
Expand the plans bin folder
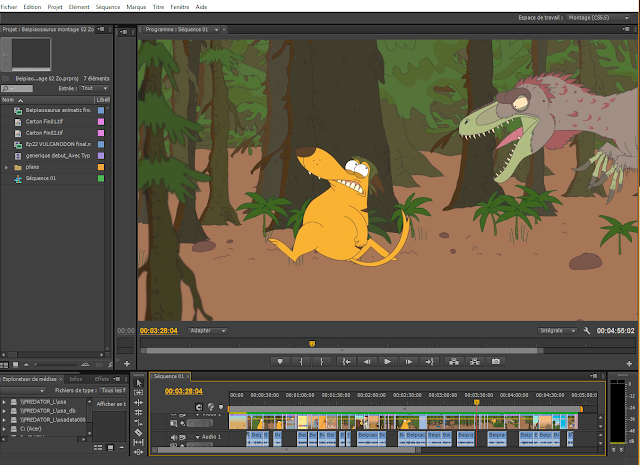tap(6, 167)
